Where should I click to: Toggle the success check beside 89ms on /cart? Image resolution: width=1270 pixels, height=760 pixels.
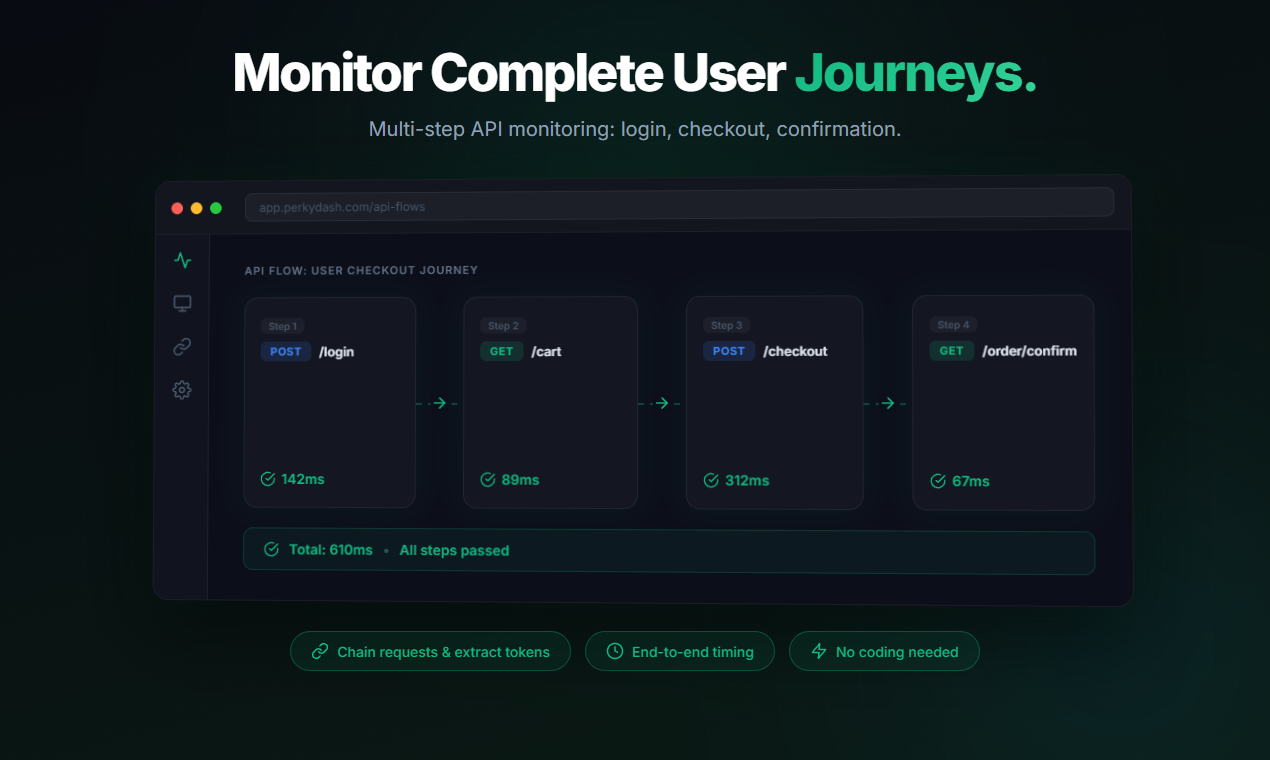[x=487, y=480]
